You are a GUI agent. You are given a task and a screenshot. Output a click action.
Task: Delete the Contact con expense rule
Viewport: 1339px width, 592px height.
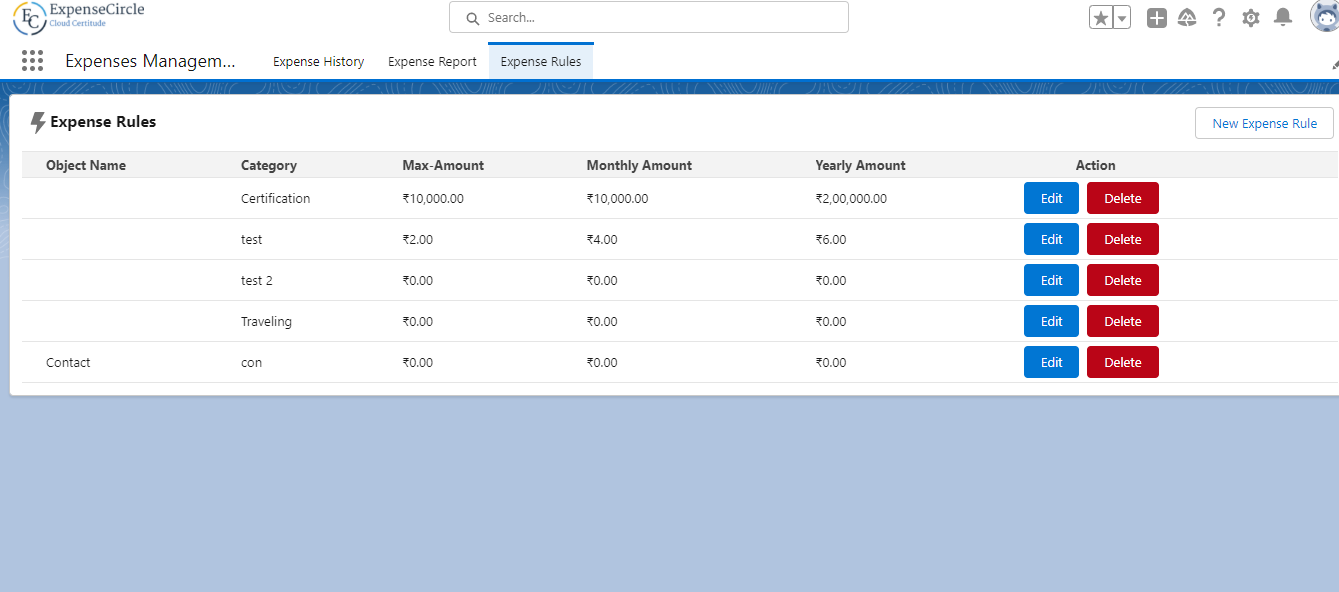1122,362
